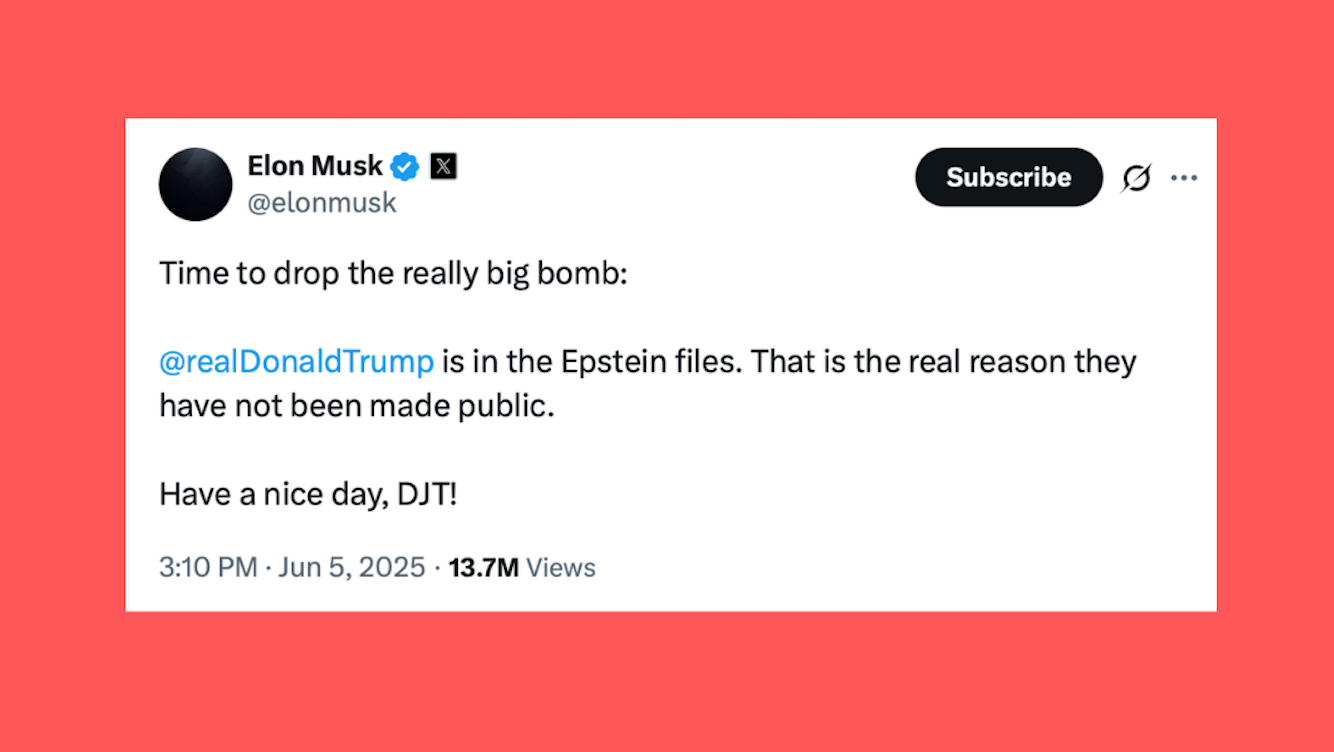Open the 13.7M Views analytics link

pyautogui.click(x=521, y=567)
